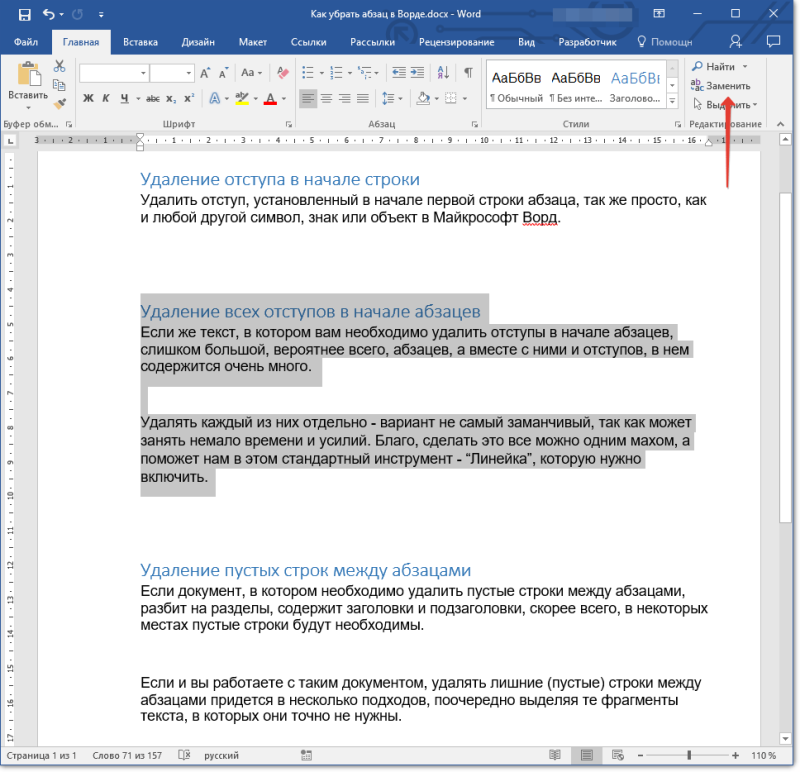Toggle Italic formatting (К)

click(106, 98)
